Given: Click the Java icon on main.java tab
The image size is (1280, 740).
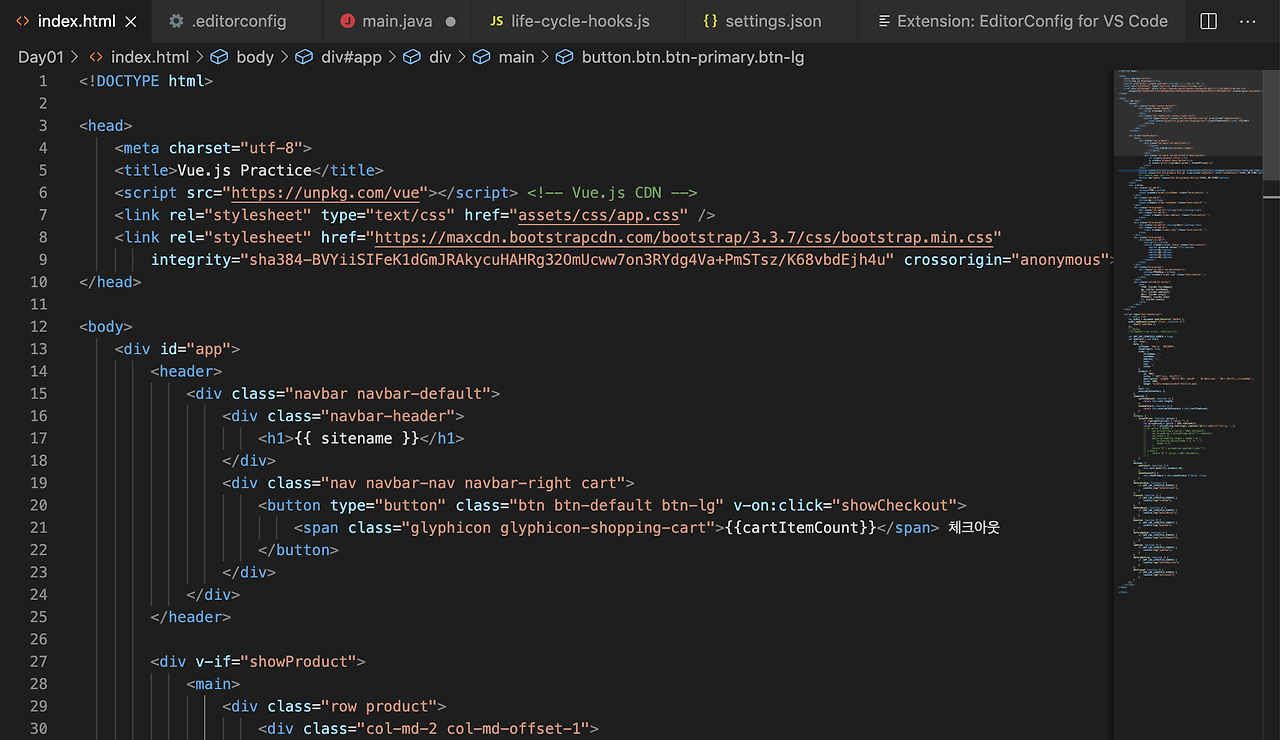Looking at the screenshot, I should [347, 20].
